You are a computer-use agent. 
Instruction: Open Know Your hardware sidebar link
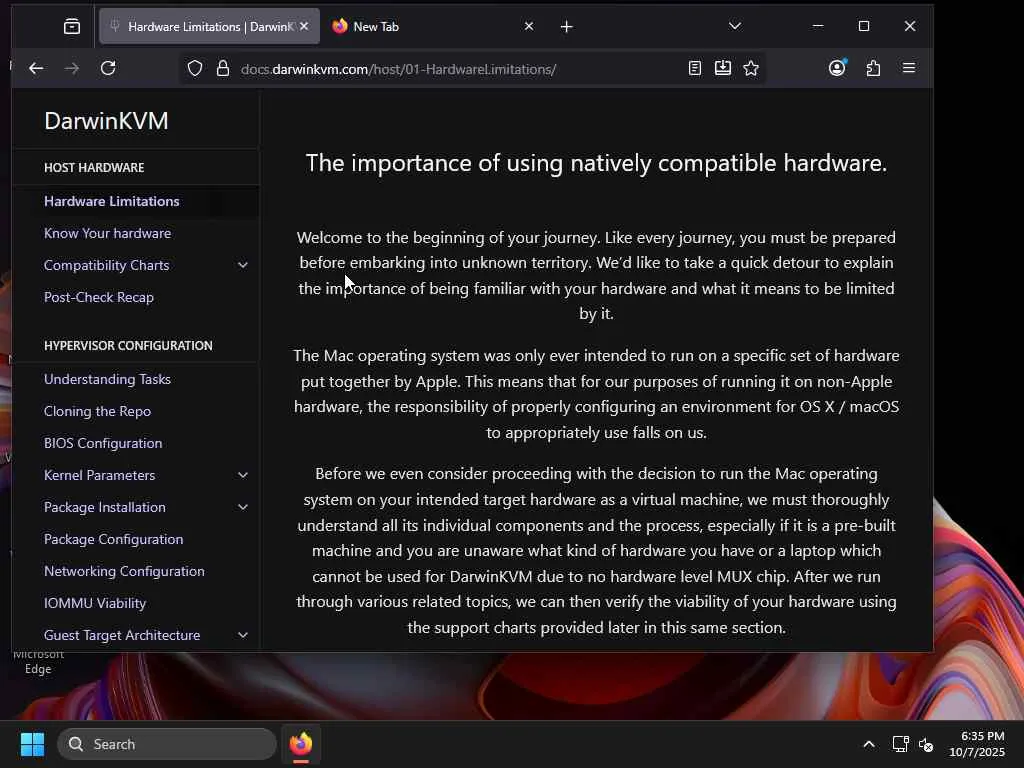point(108,234)
